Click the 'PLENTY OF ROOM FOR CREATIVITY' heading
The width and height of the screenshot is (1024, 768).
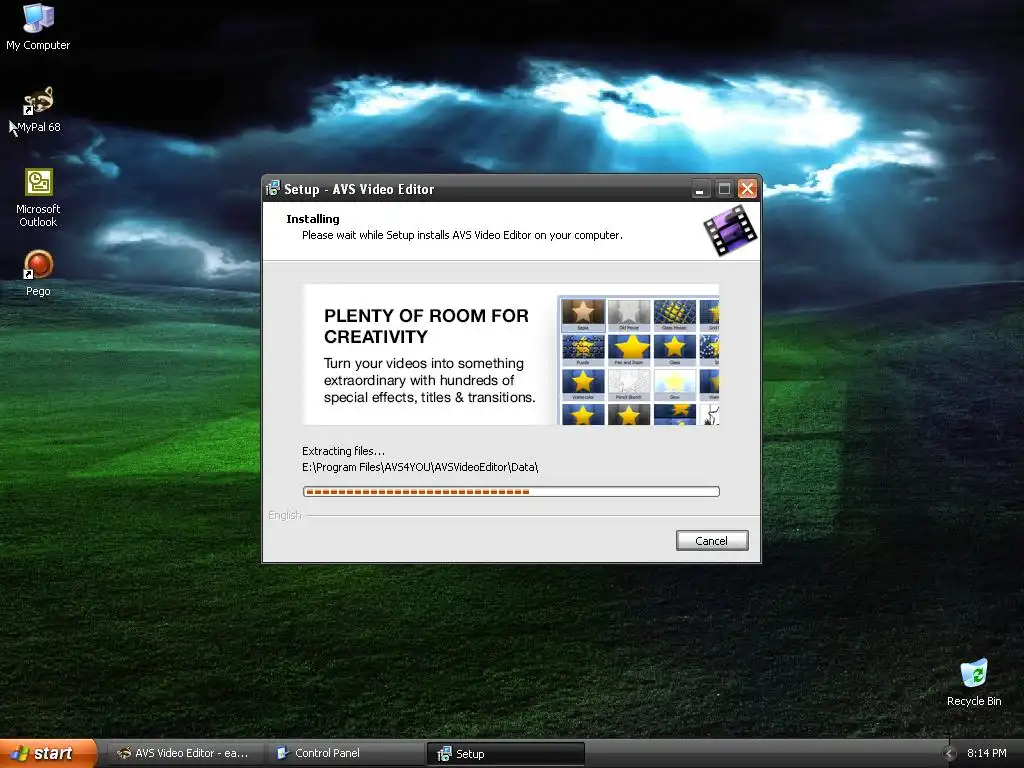(426, 326)
